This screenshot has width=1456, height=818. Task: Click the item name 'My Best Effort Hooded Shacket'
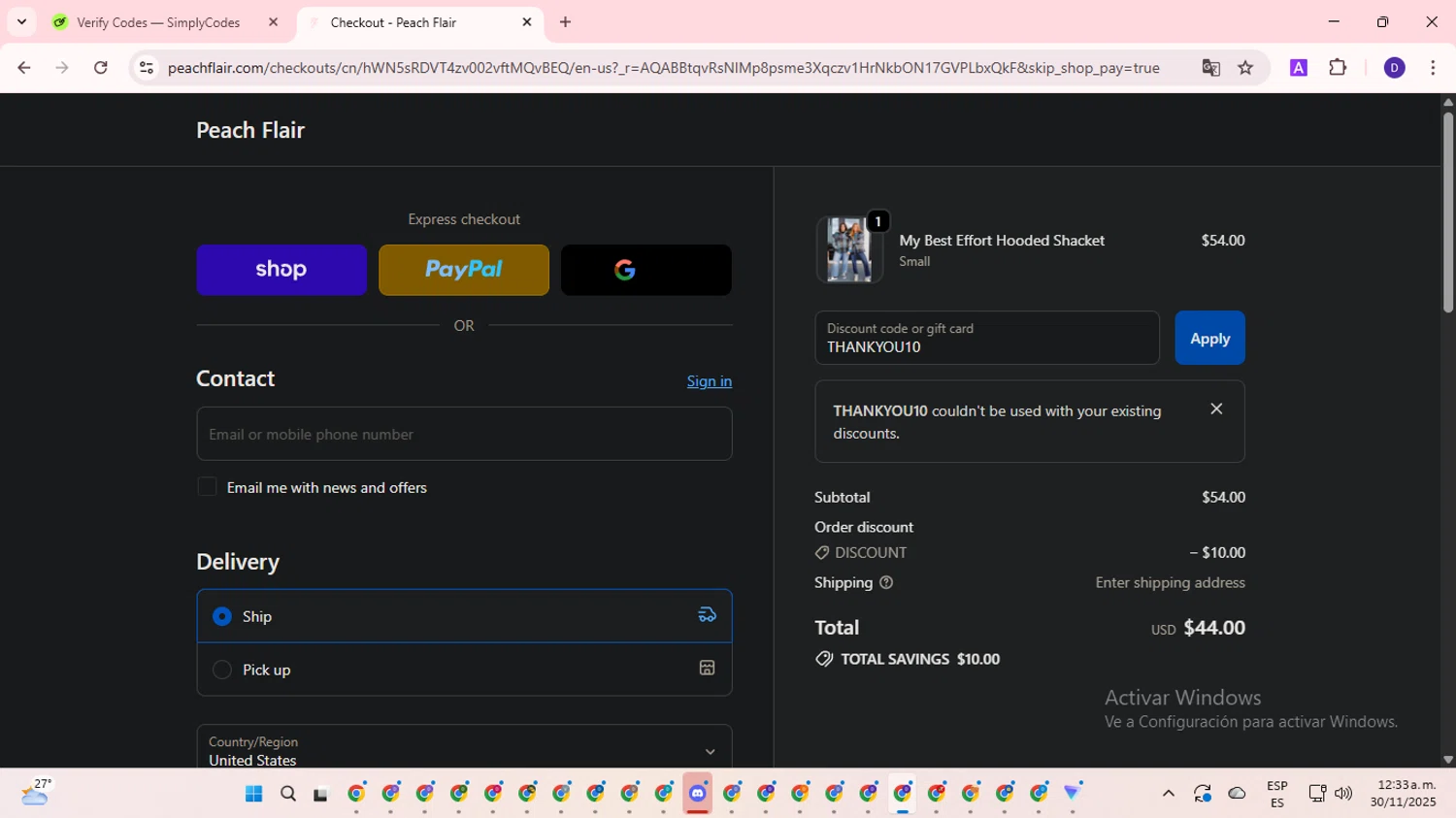[1002, 241]
